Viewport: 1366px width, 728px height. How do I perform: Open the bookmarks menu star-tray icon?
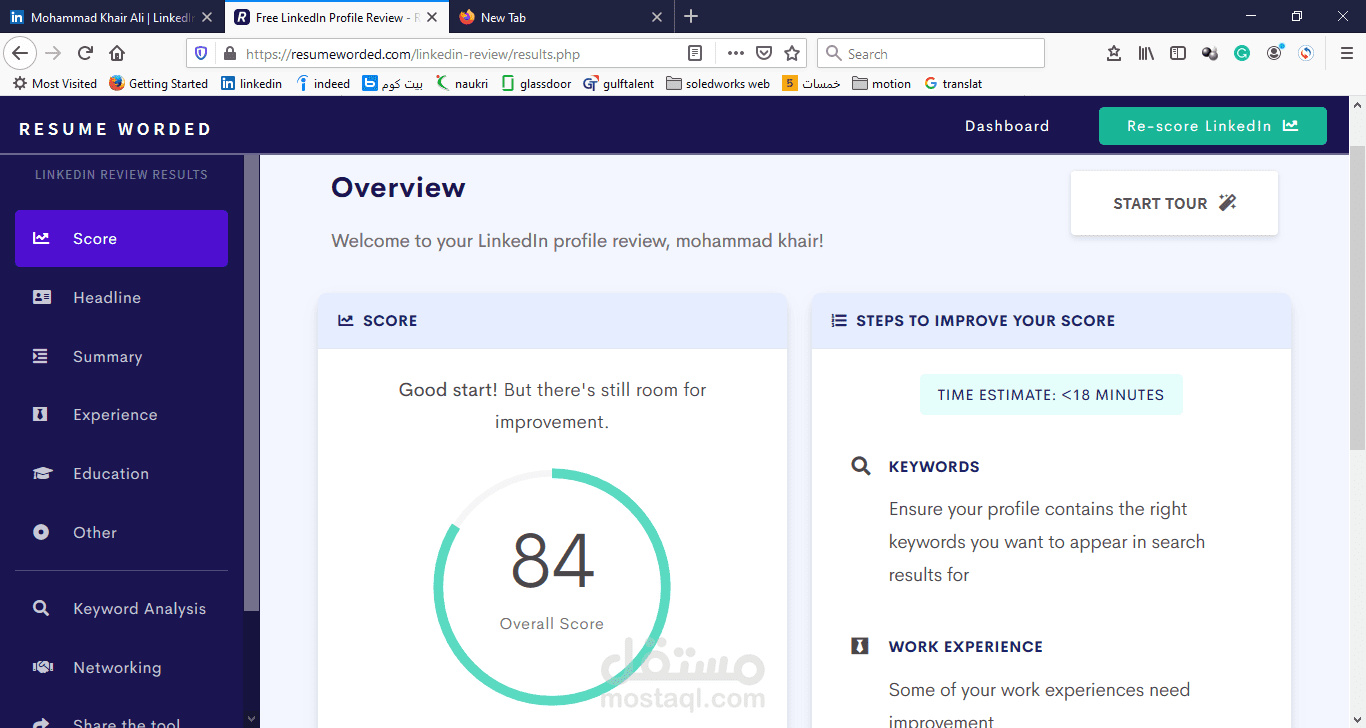[1114, 54]
